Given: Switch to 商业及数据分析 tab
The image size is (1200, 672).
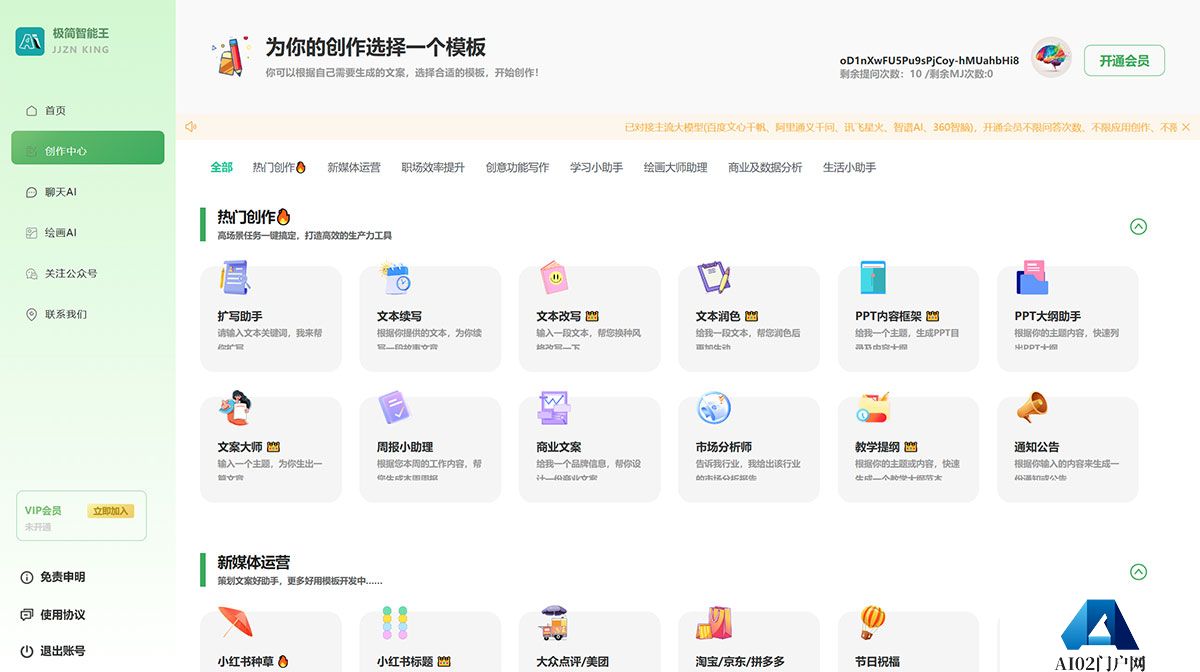Looking at the screenshot, I should 765,168.
